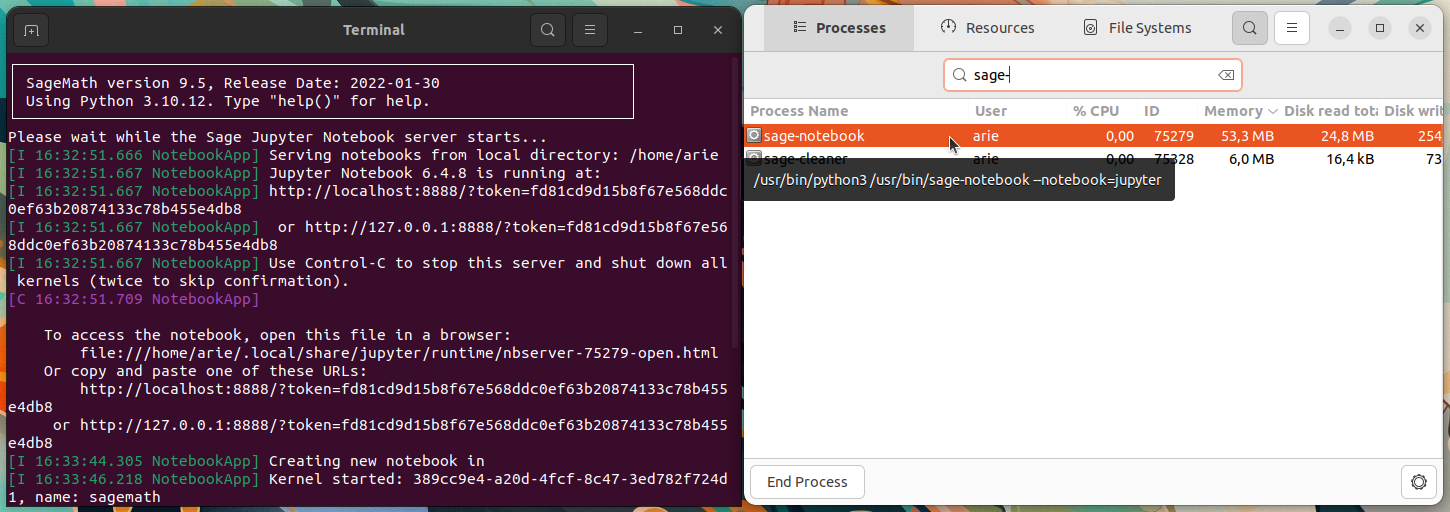Minimize the Terminal window

638,30
